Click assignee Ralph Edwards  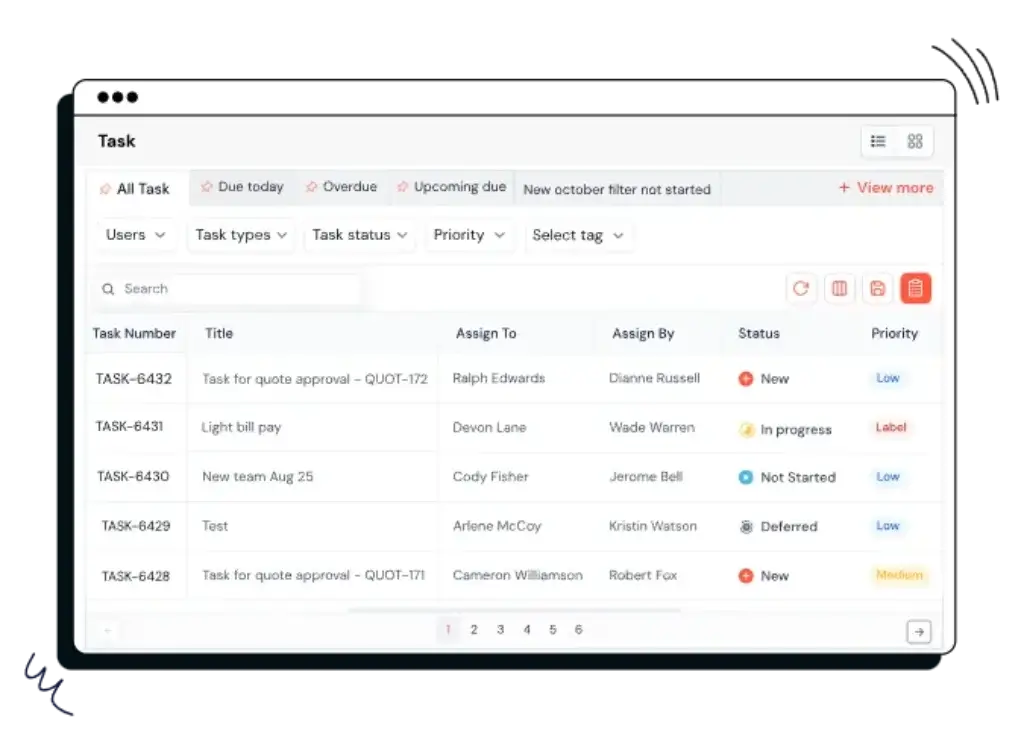(x=498, y=379)
